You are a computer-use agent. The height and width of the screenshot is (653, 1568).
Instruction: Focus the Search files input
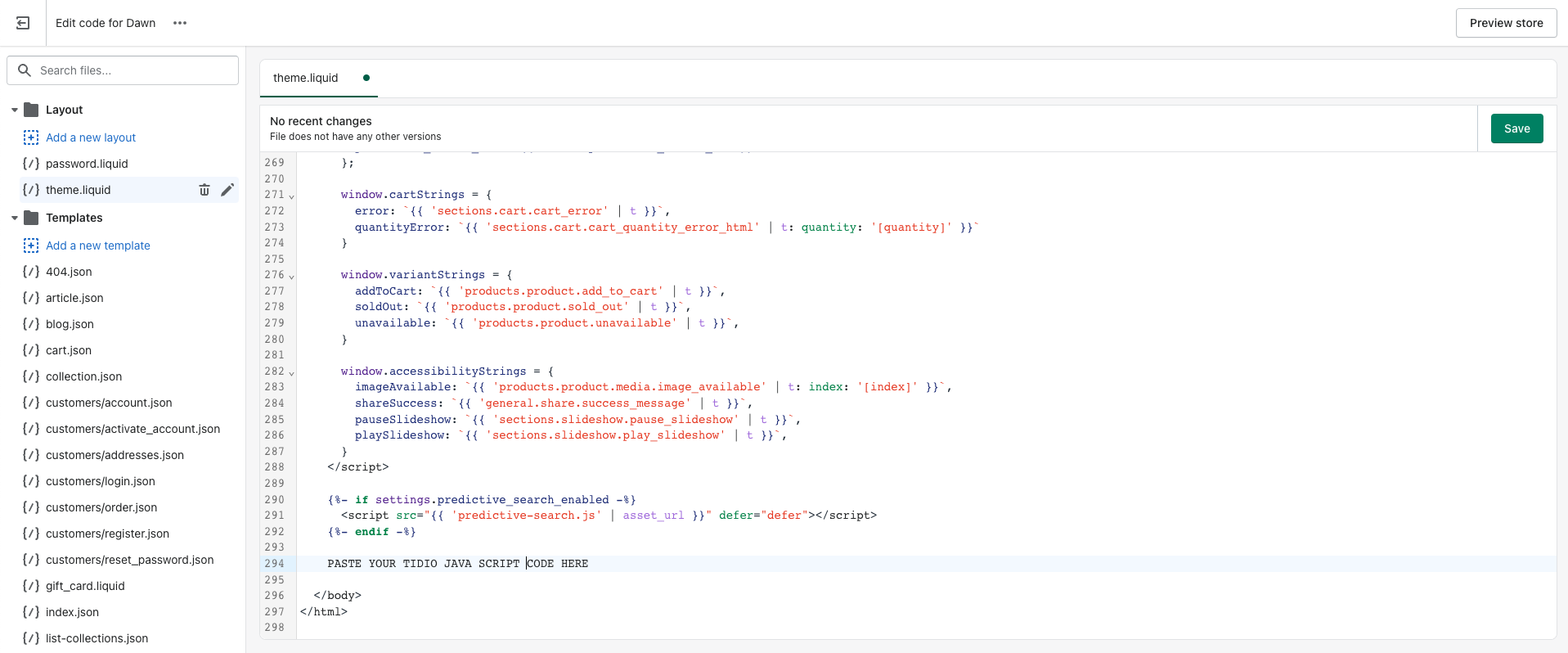point(123,70)
